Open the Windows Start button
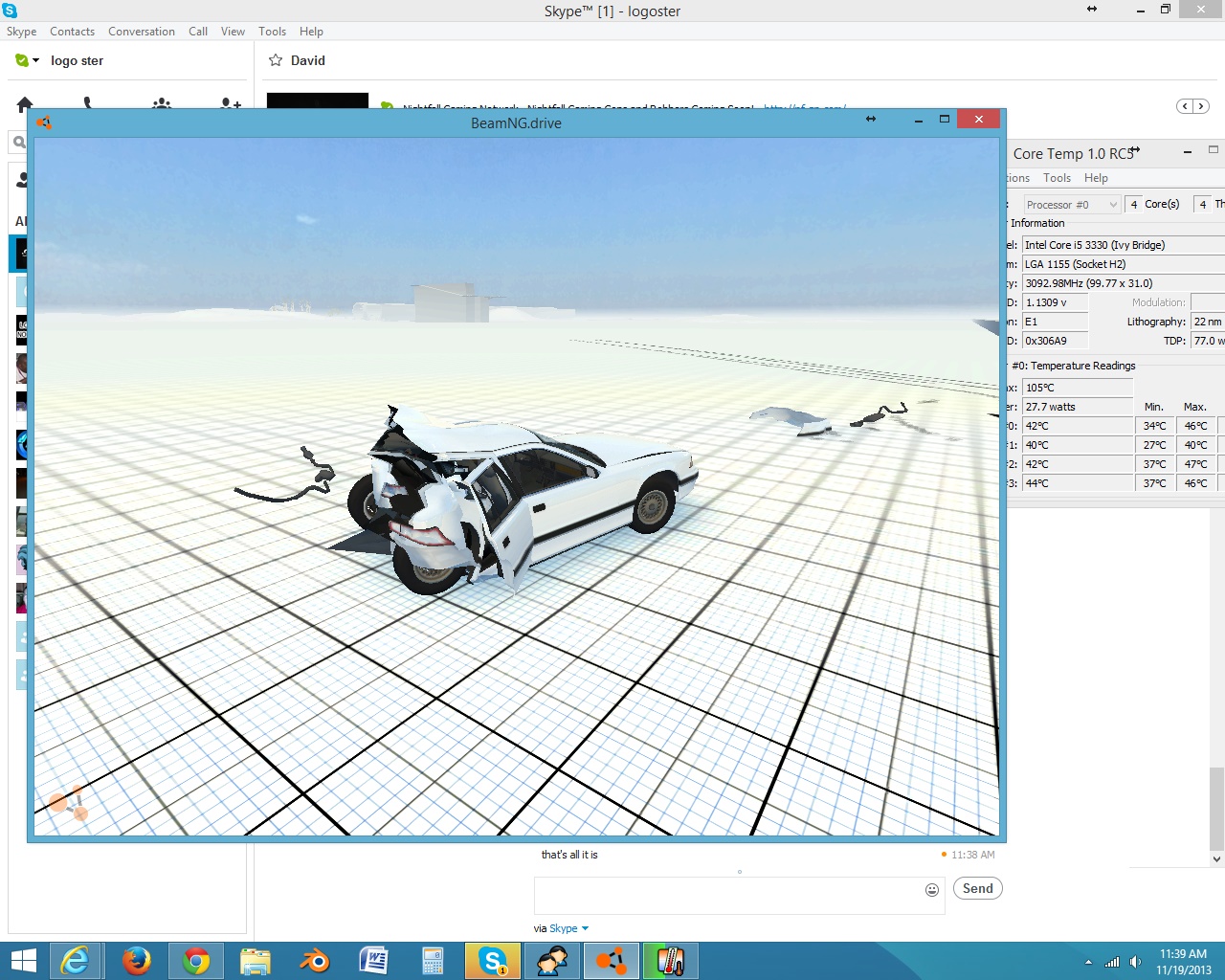The image size is (1225, 980). pos(23,961)
